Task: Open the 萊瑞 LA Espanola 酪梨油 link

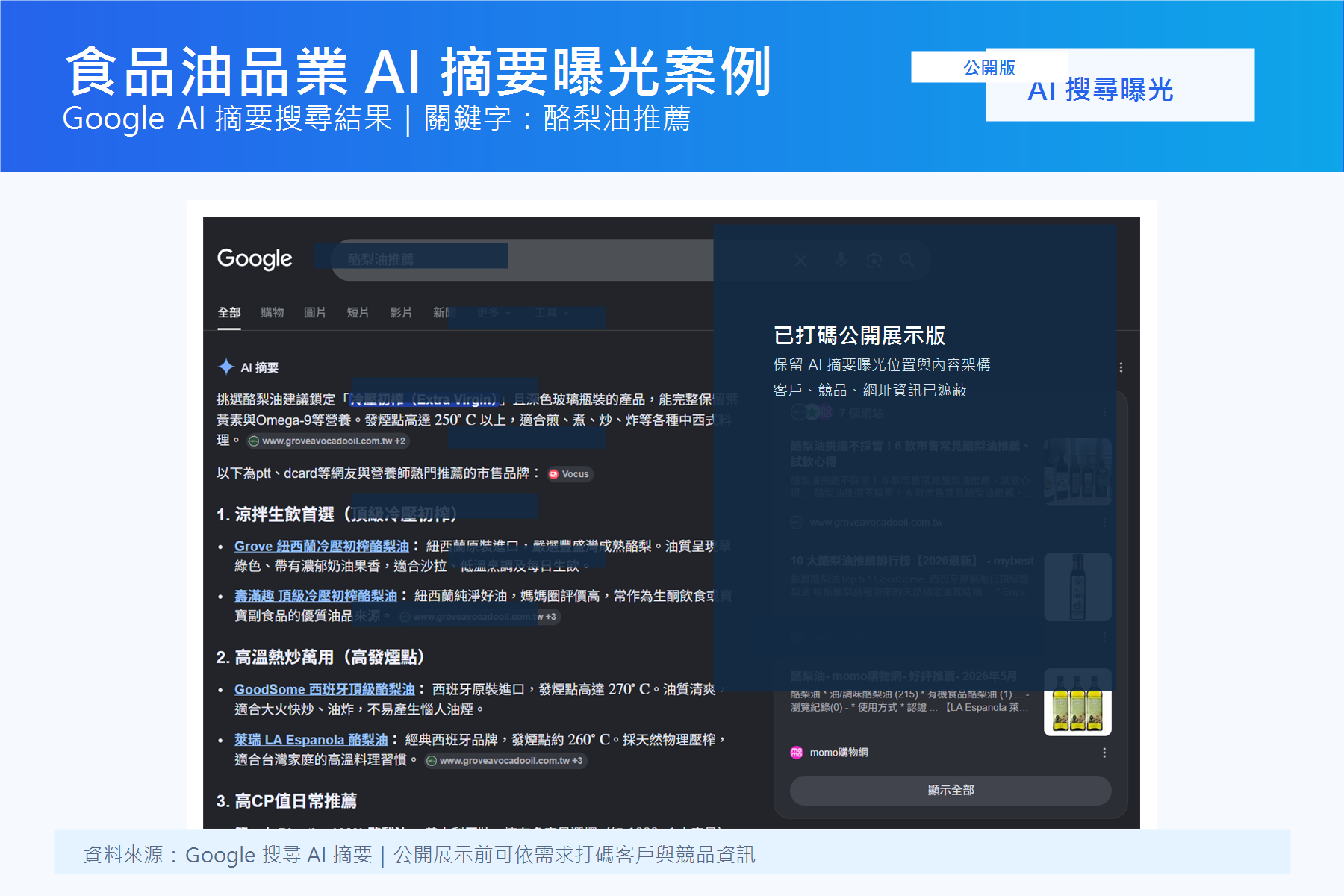Action: pyautogui.click(x=311, y=739)
